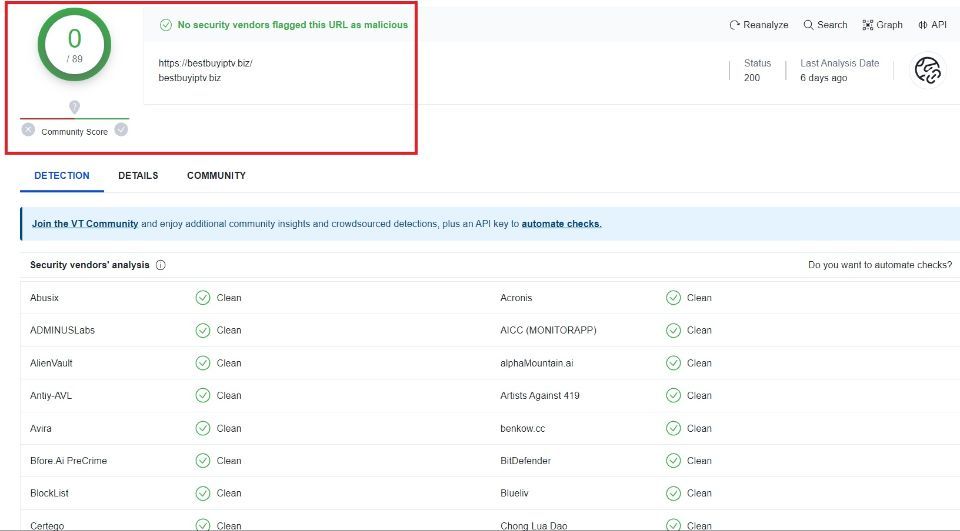Click the Community Score label
The image size is (960, 531).
74,132
